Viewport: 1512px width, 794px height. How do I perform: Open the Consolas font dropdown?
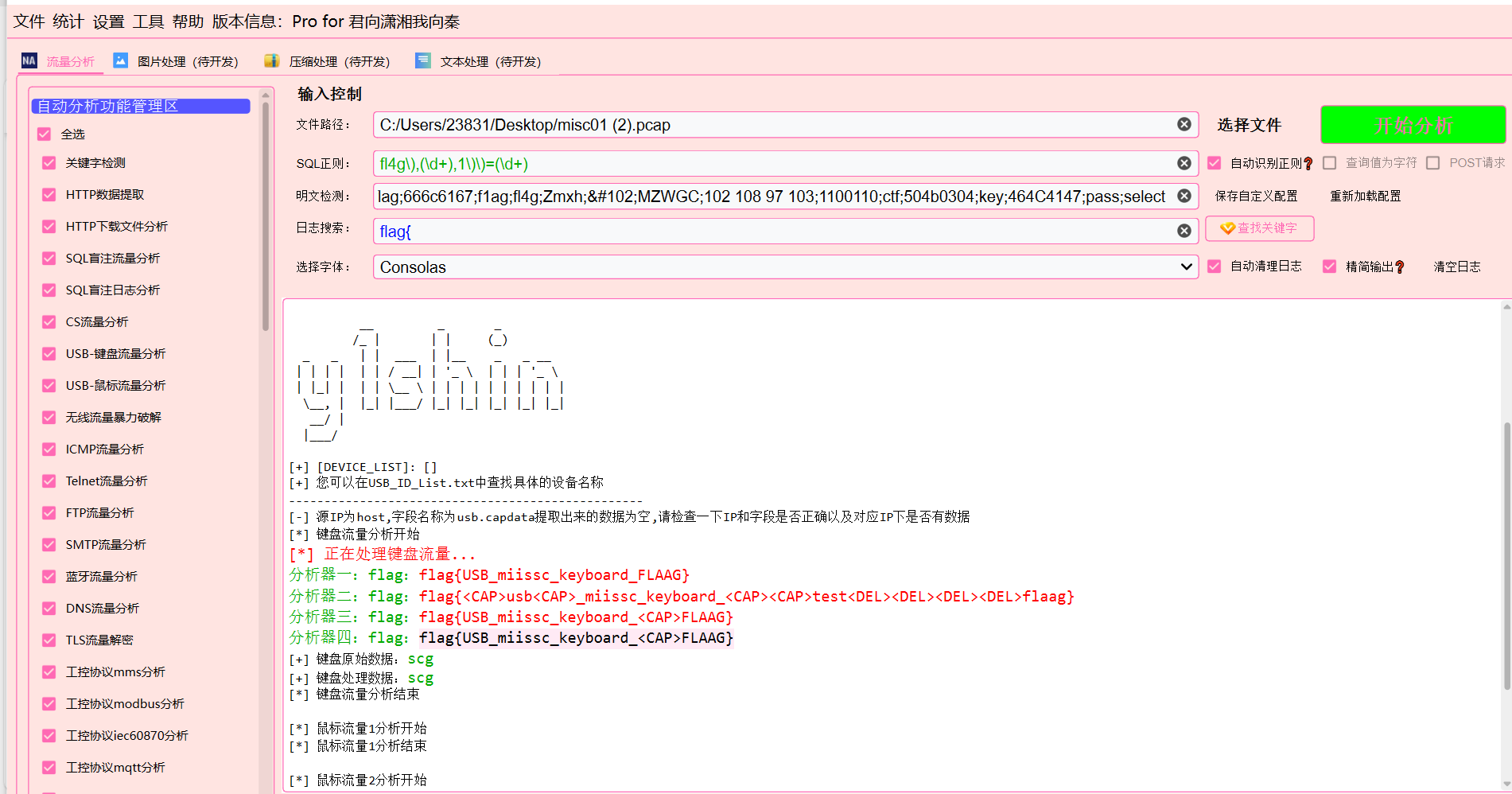(785, 267)
